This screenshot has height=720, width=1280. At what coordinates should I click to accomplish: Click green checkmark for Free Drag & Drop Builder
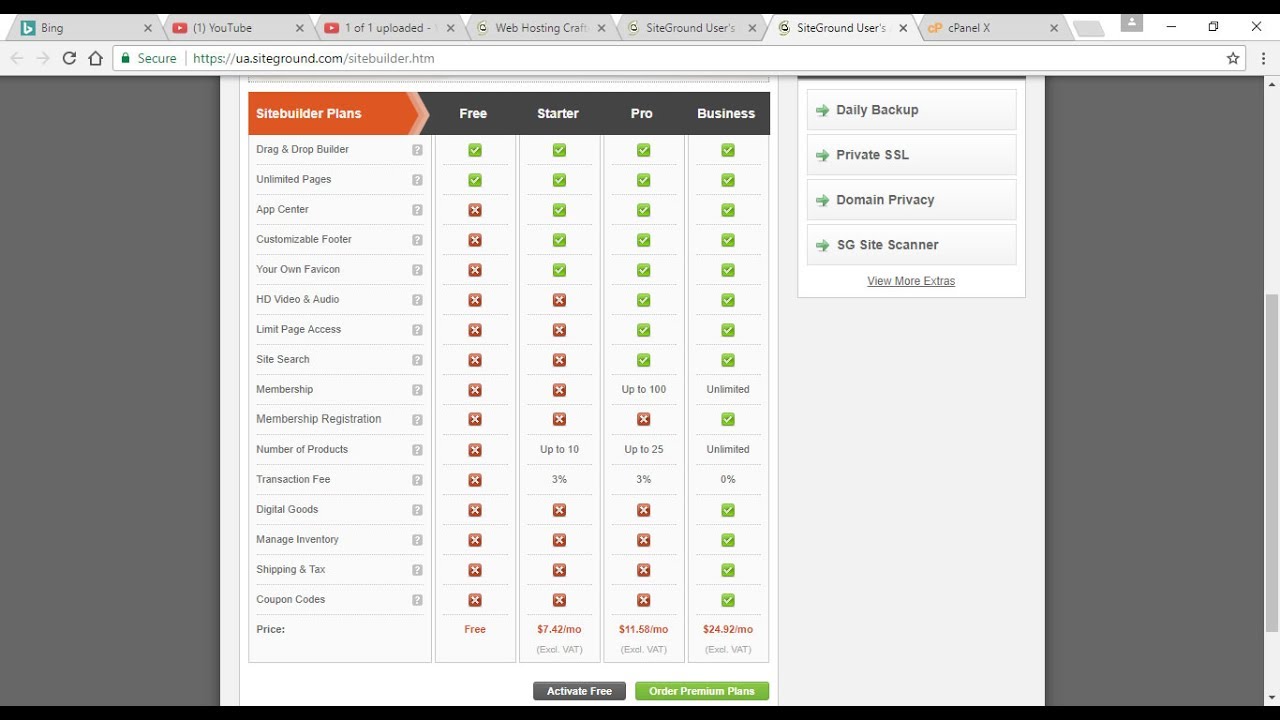click(475, 150)
